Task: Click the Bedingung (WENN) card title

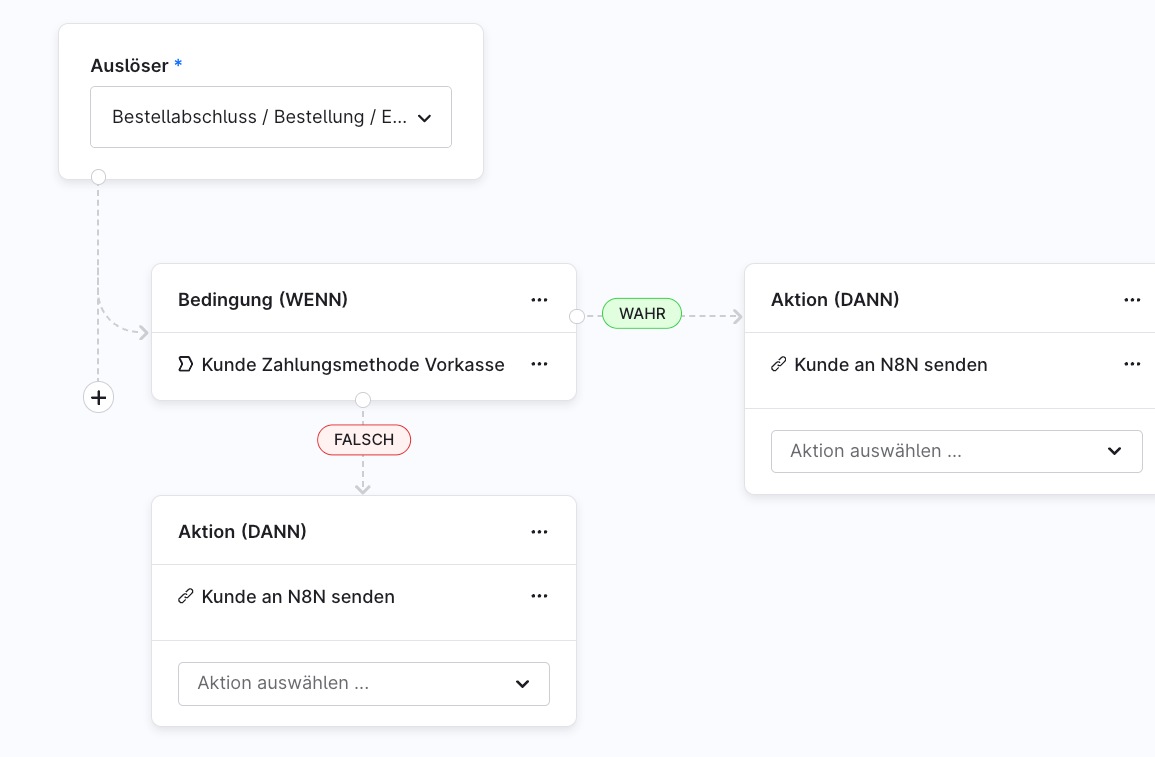Action: point(263,300)
